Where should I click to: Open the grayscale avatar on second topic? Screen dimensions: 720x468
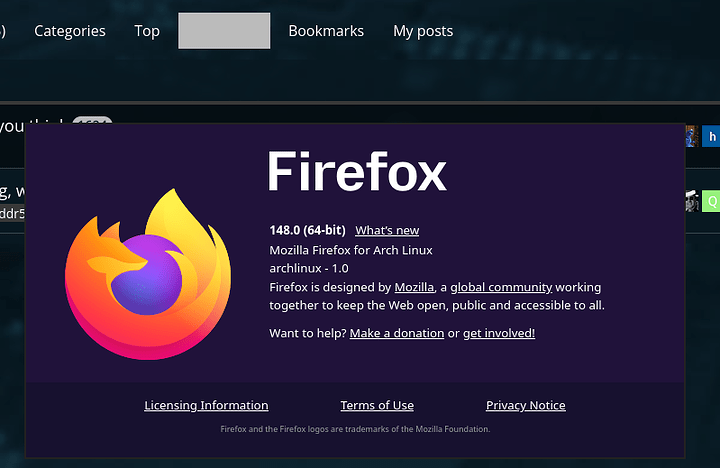point(692,201)
